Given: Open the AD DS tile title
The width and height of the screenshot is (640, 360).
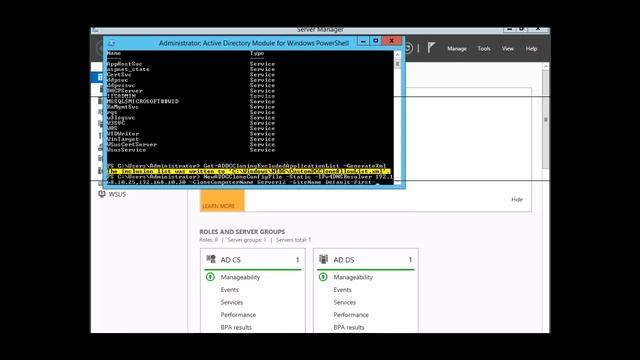Looking at the screenshot, I should point(344,260).
